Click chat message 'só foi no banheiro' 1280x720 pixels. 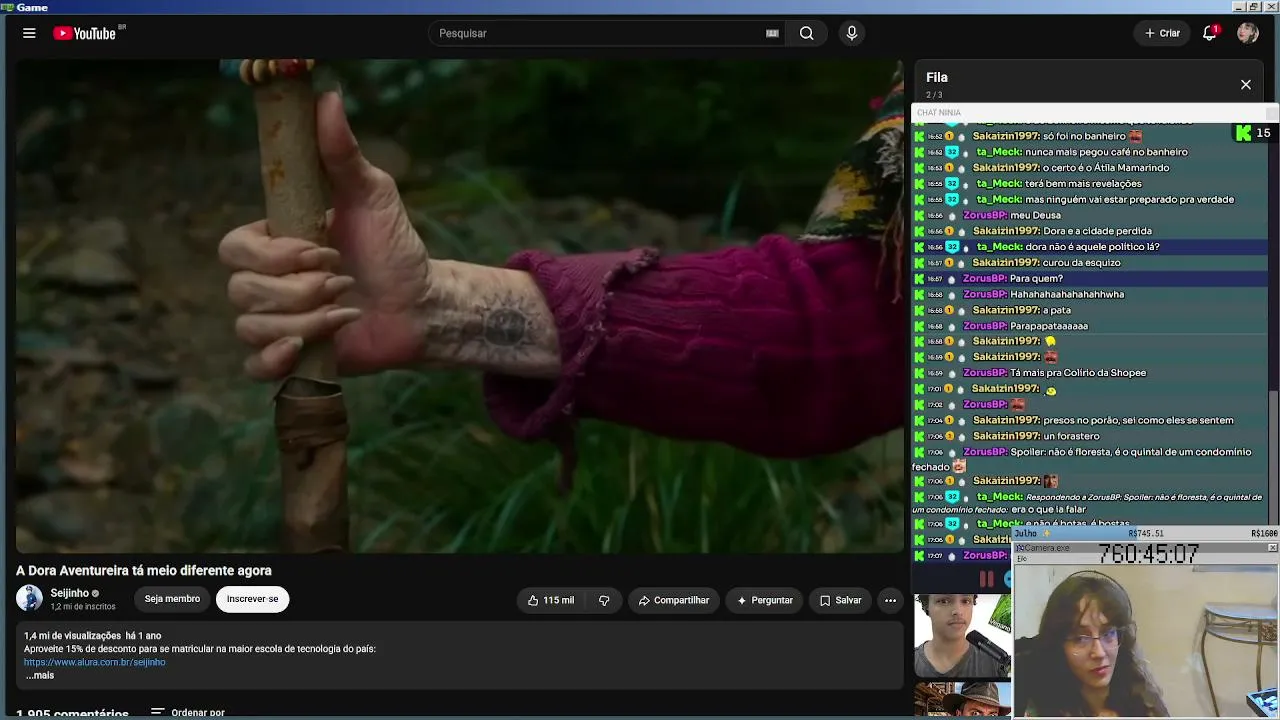[1084, 136]
